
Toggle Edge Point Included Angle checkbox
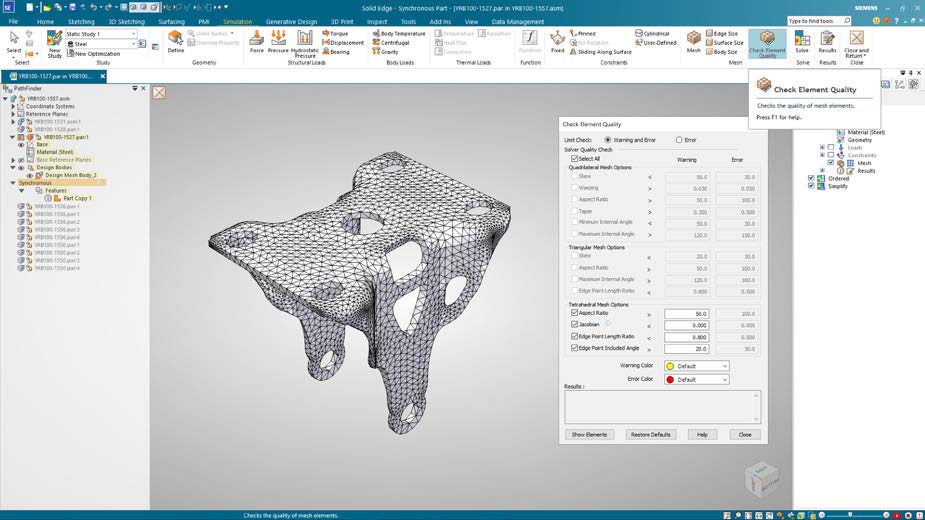click(x=574, y=348)
